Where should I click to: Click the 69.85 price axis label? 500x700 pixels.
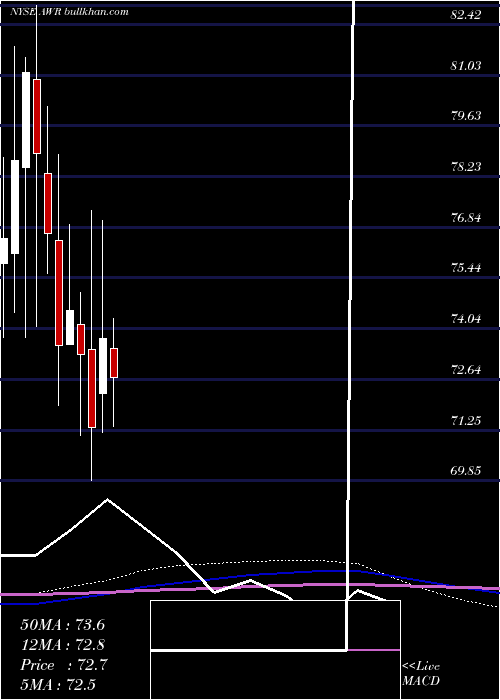click(x=466, y=471)
